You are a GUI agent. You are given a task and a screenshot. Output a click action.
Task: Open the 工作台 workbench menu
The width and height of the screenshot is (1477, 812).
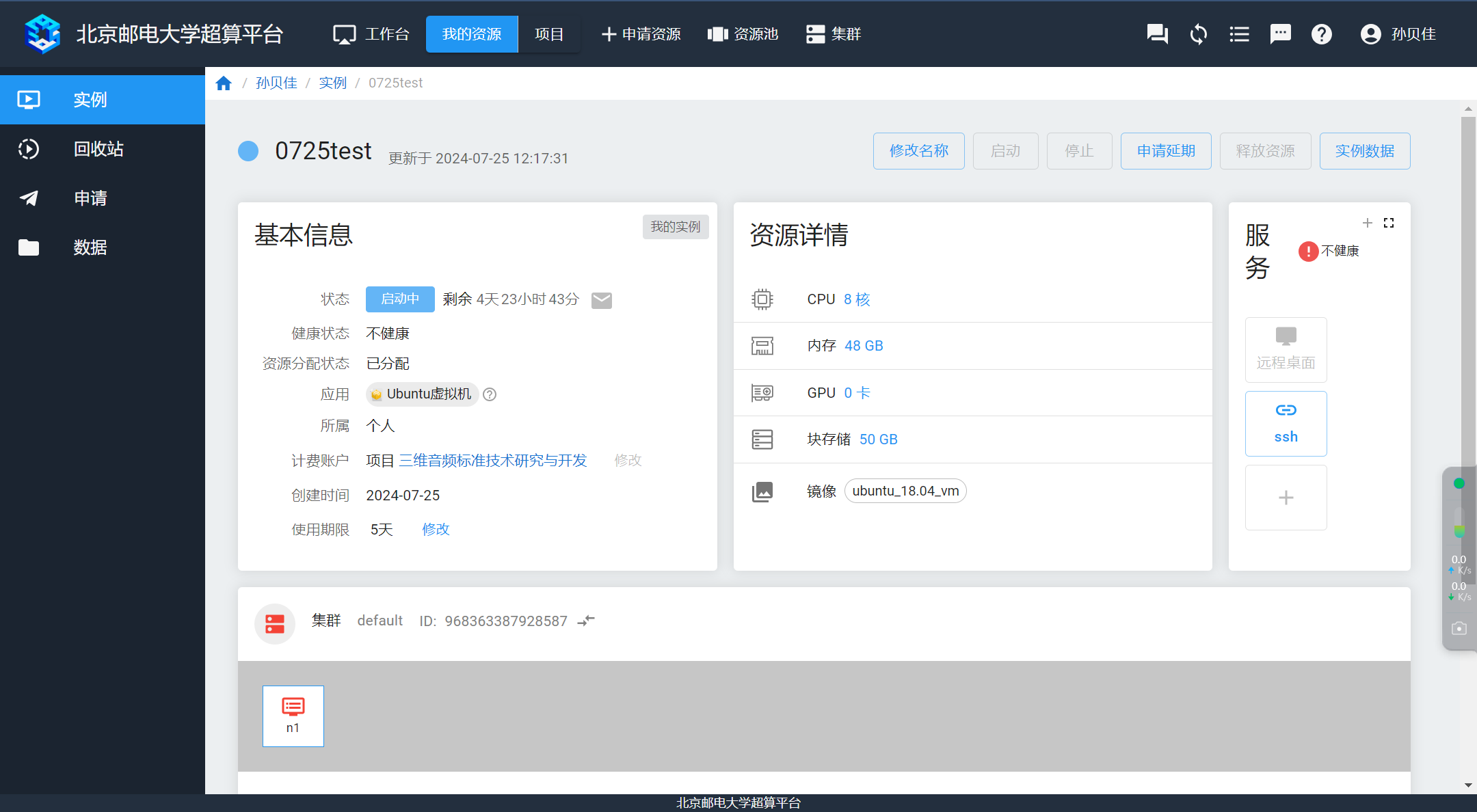tap(371, 34)
